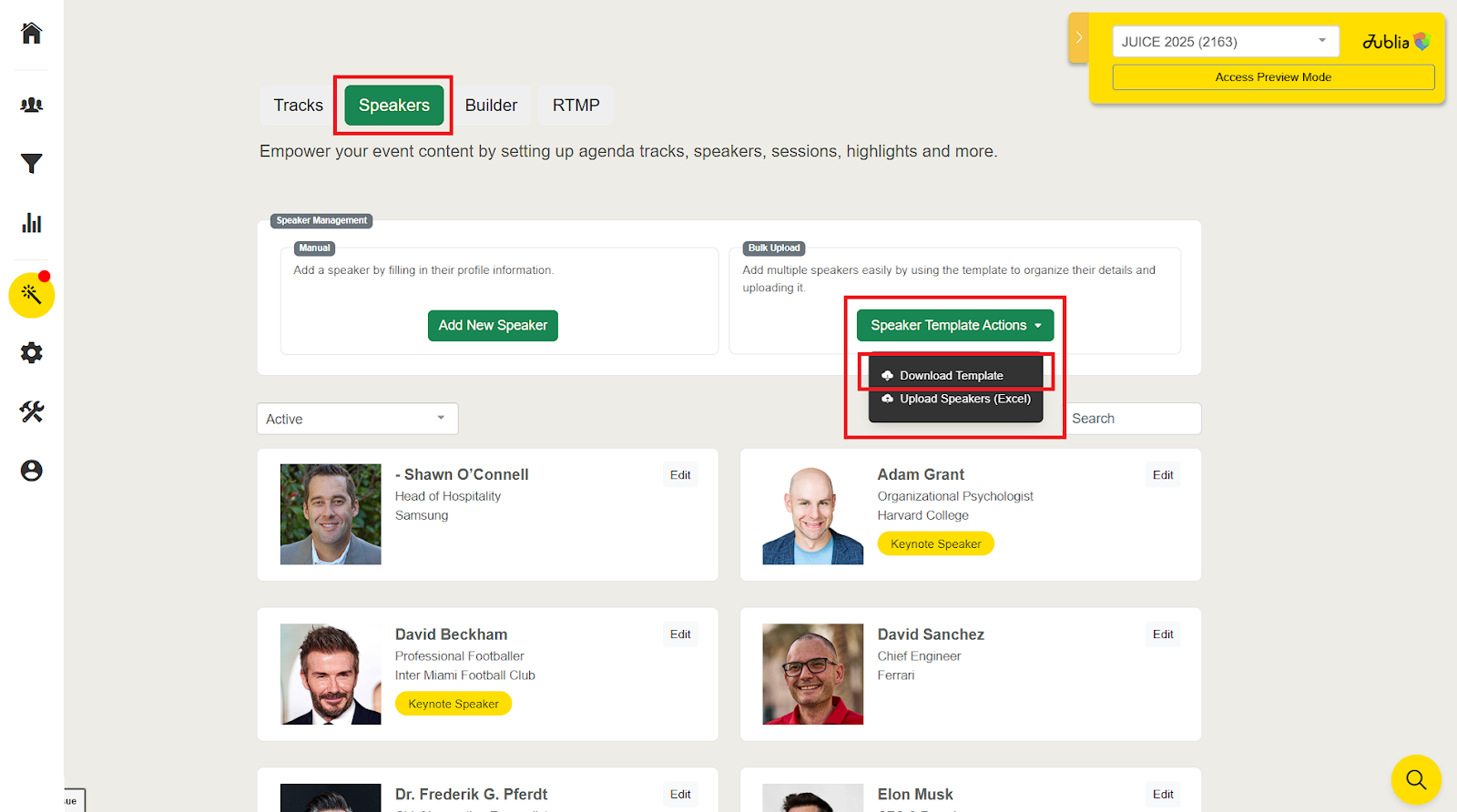The width and height of the screenshot is (1457, 812).
Task: Click the Manual label
Action: point(314,248)
